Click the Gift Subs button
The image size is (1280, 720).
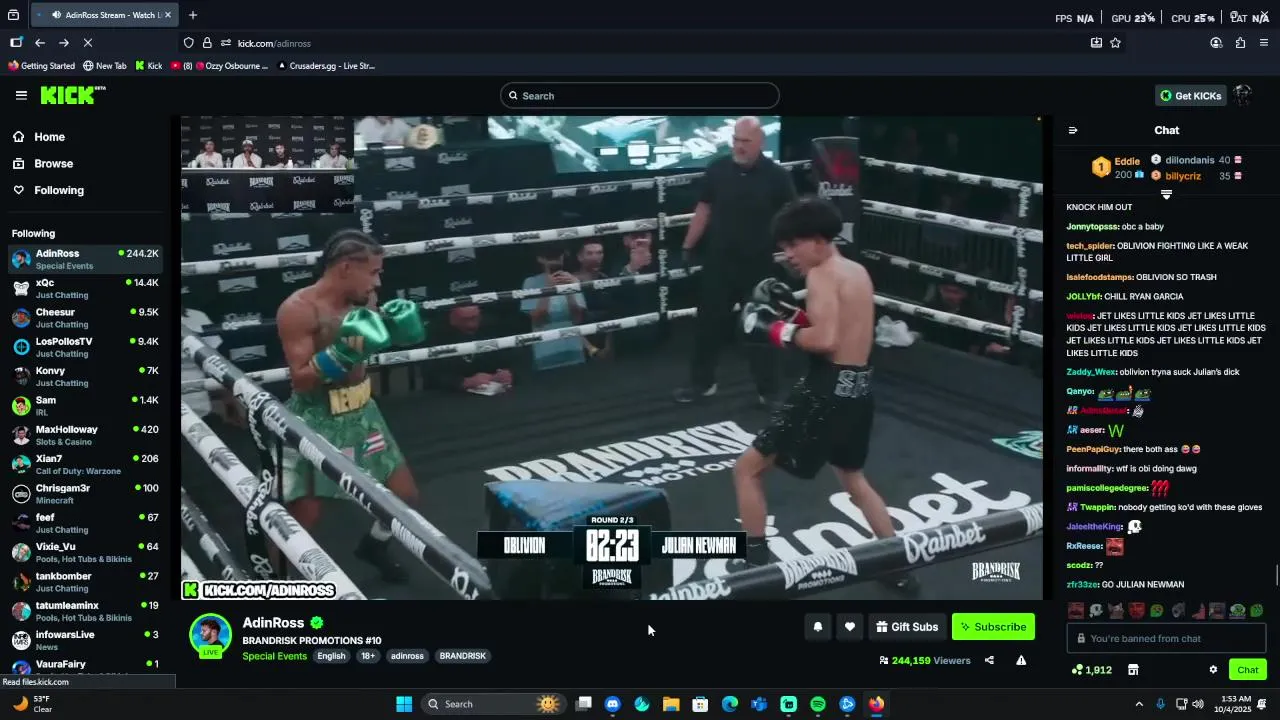907,627
